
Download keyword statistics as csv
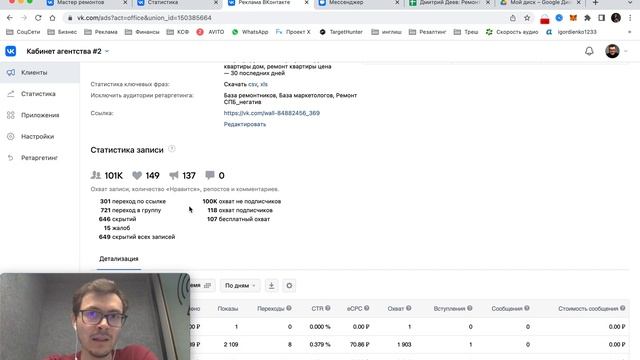click(x=253, y=84)
